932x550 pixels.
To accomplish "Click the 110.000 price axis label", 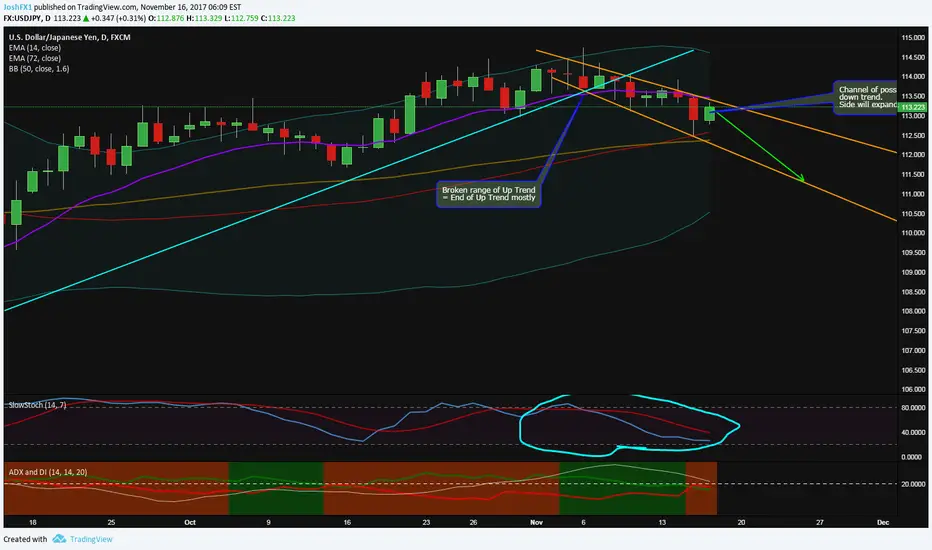I will [x=913, y=232].
